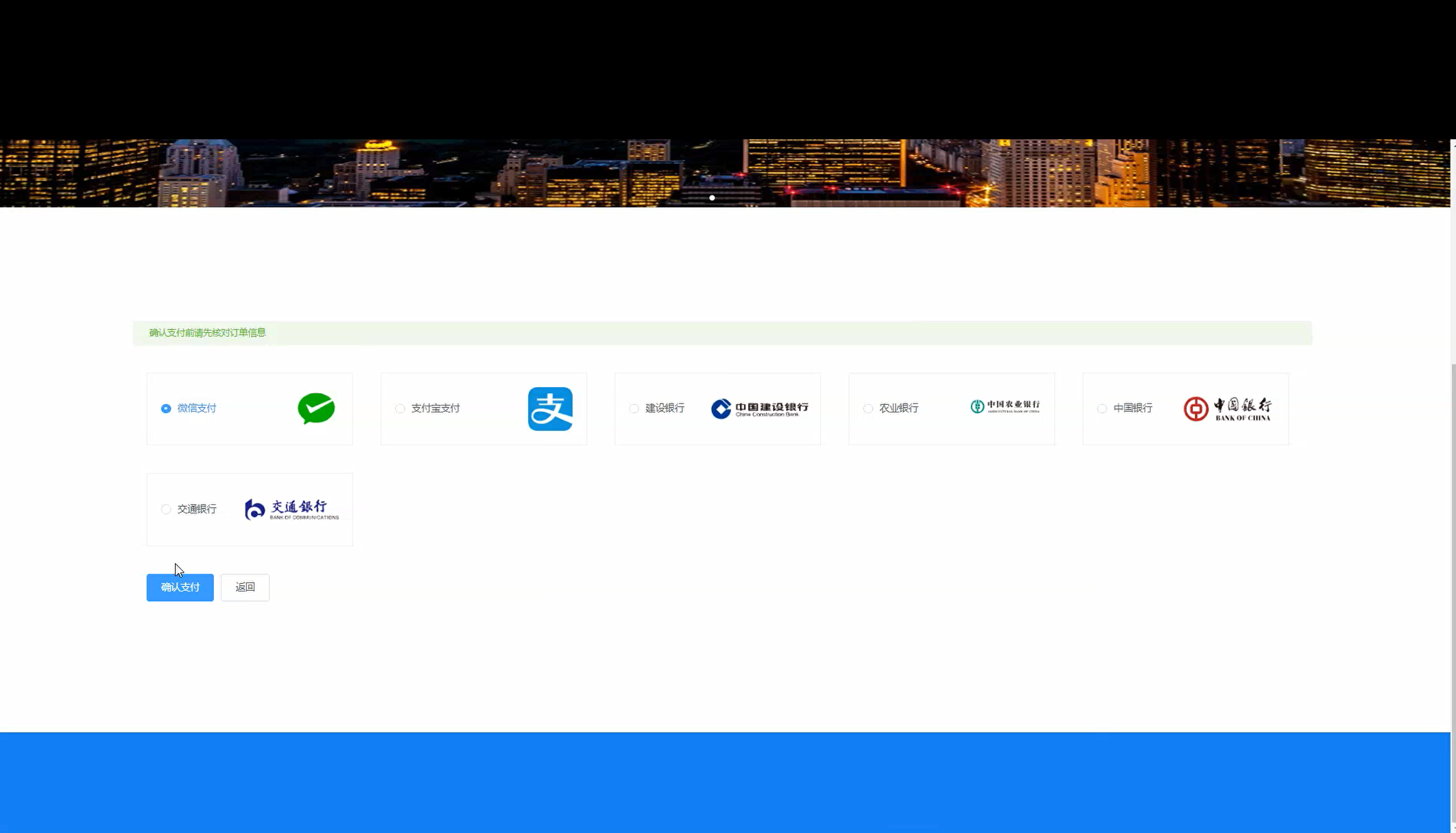The image size is (1456, 833).
Task: Click the 支付宝支付 text label
Action: click(435, 408)
